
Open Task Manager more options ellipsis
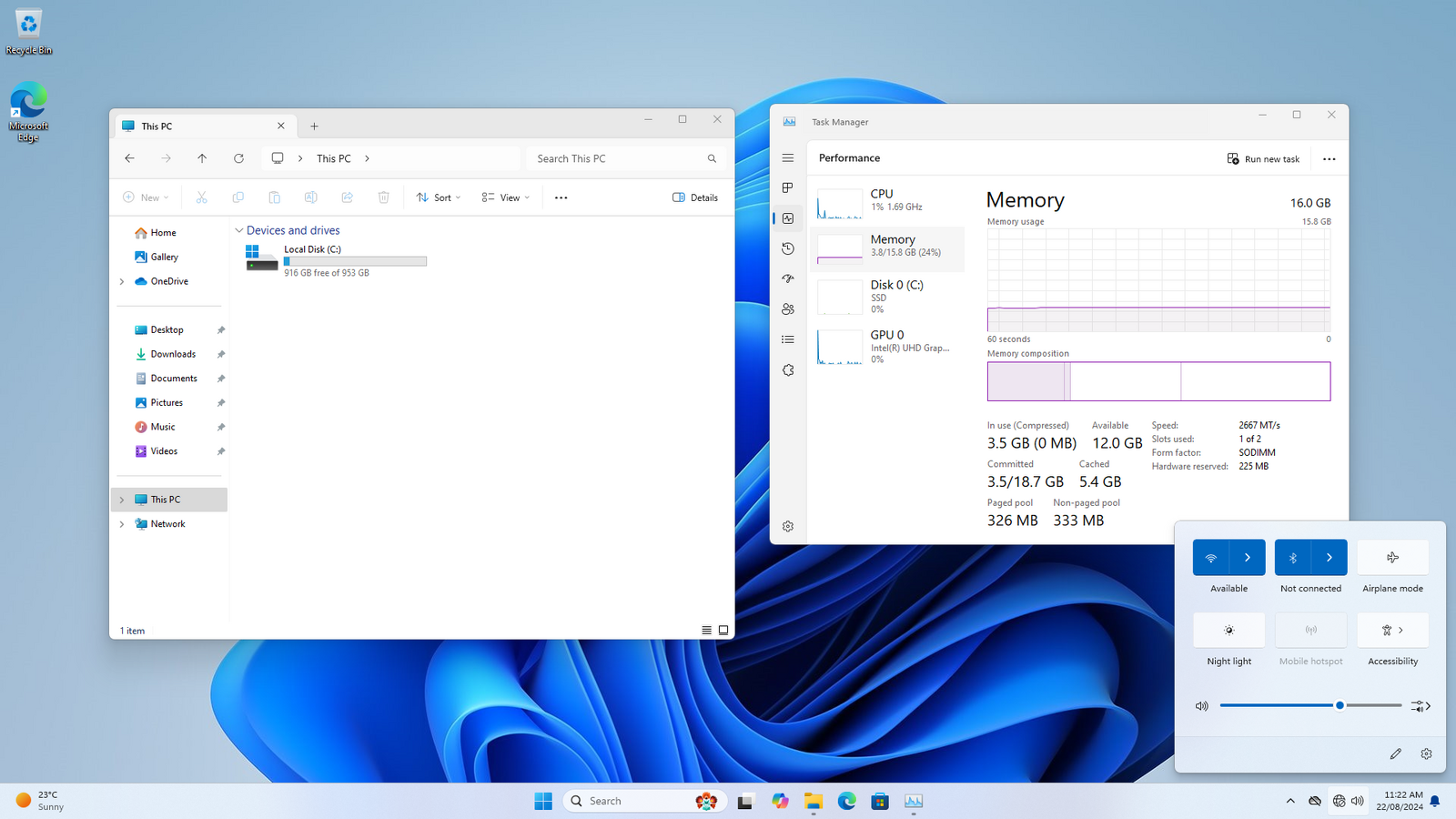(x=1330, y=159)
